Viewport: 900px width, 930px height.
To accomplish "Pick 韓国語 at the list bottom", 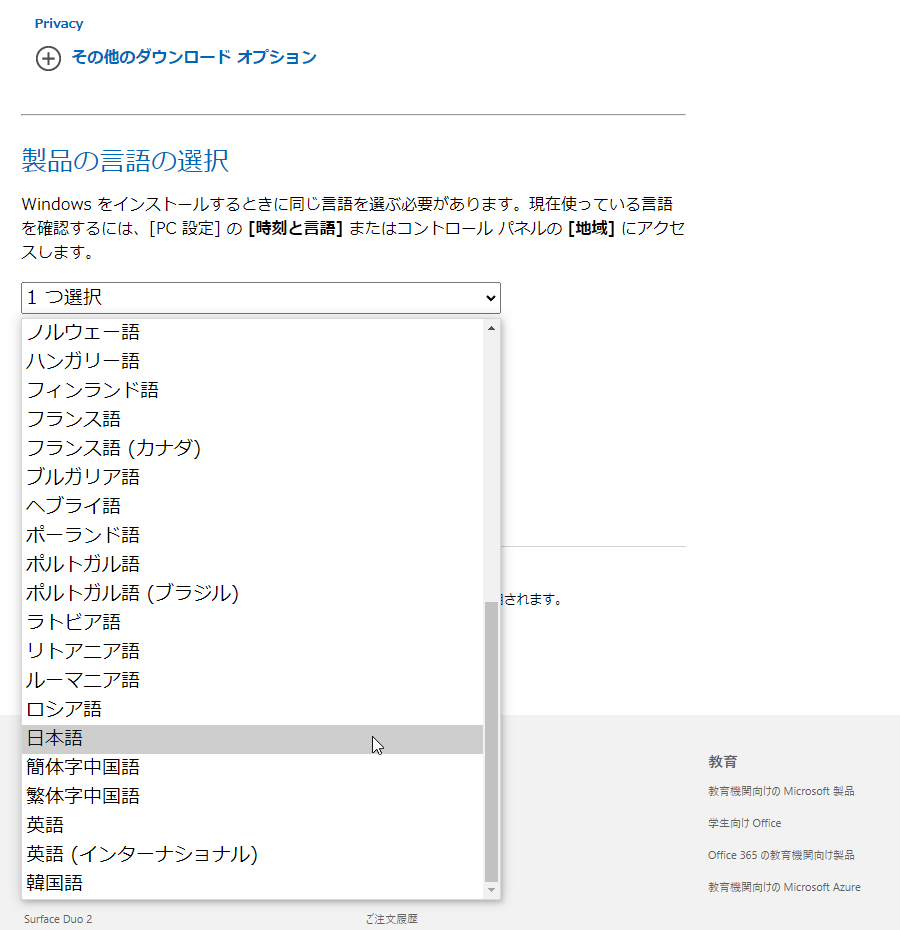I will click(252, 884).
